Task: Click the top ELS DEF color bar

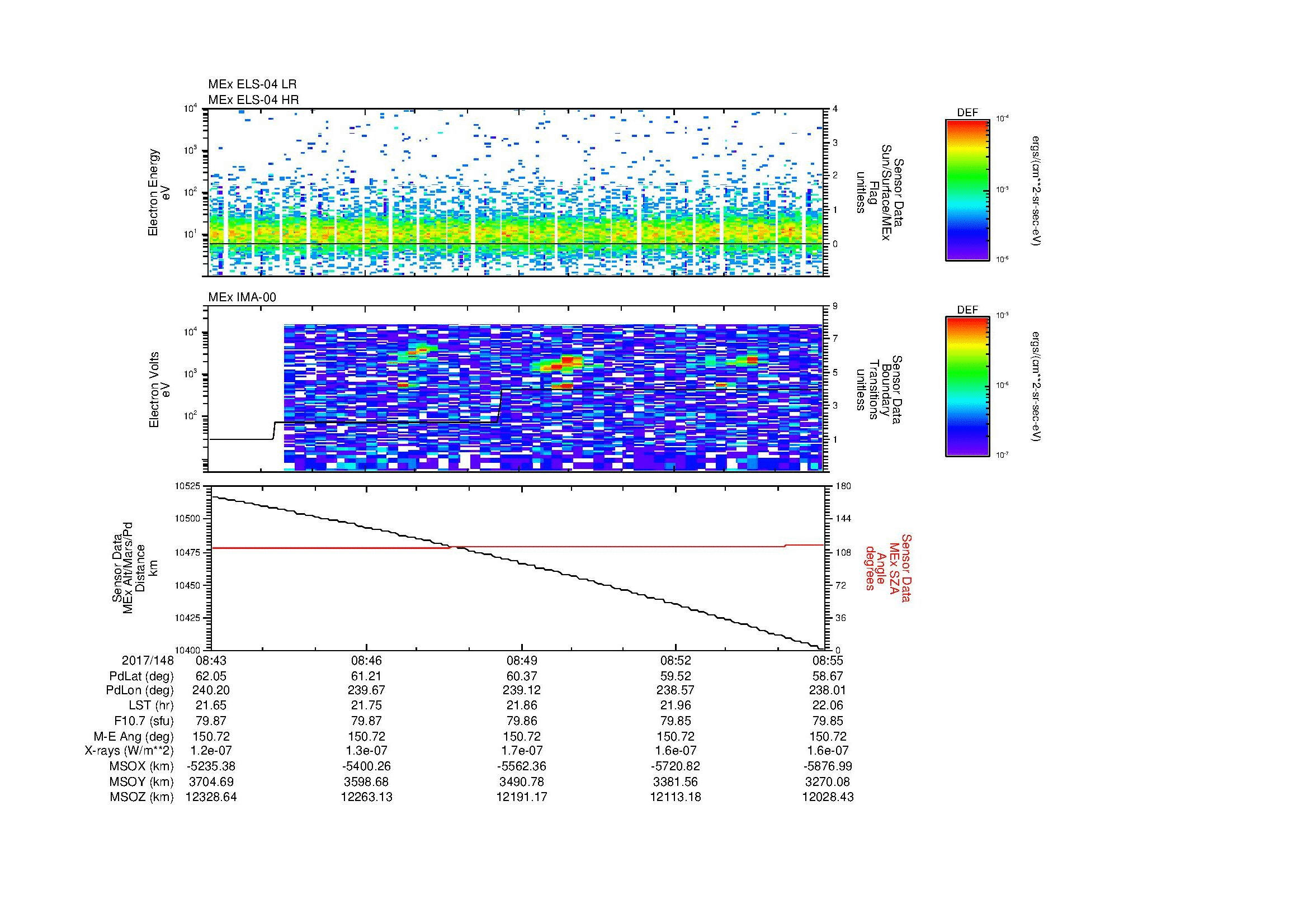Action: click(967, 190)
